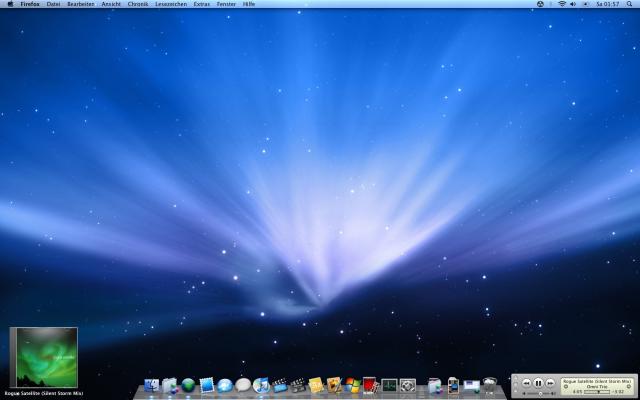Screen dimensions: 640x400
Task: Click the round three-dot icon in menu bar
Action: (540, 4)
